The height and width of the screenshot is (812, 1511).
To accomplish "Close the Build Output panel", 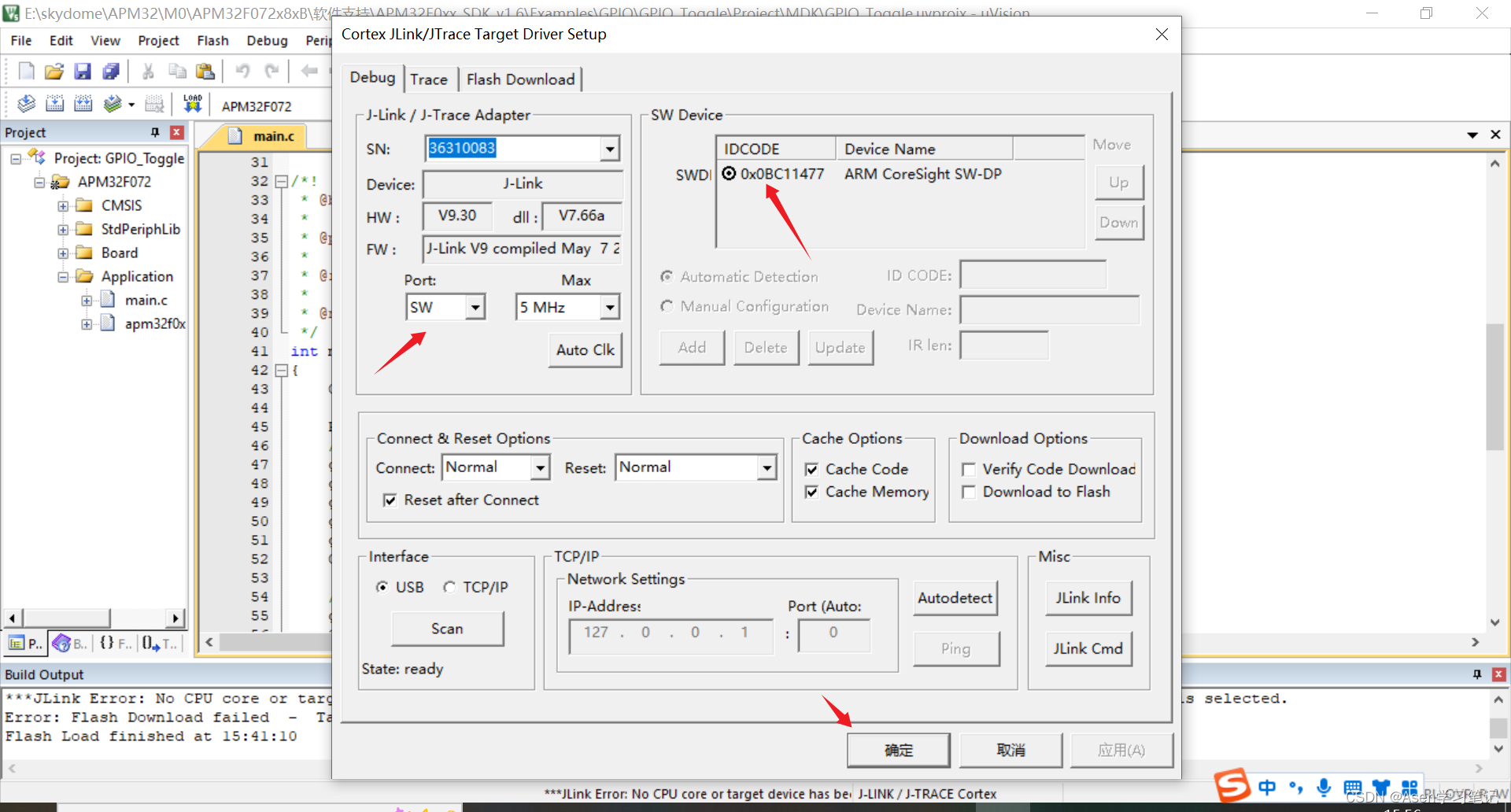I will [1498, 674].
